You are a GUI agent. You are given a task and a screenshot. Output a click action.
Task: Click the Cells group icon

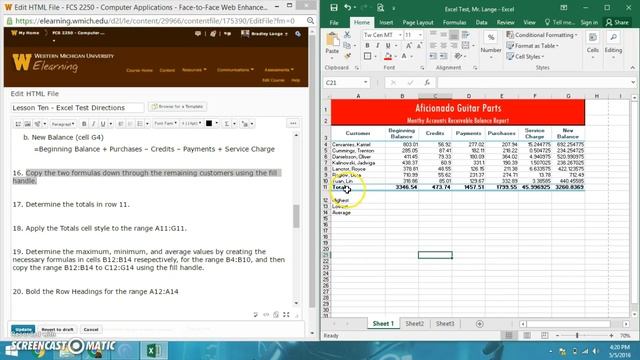click(593, 38)
